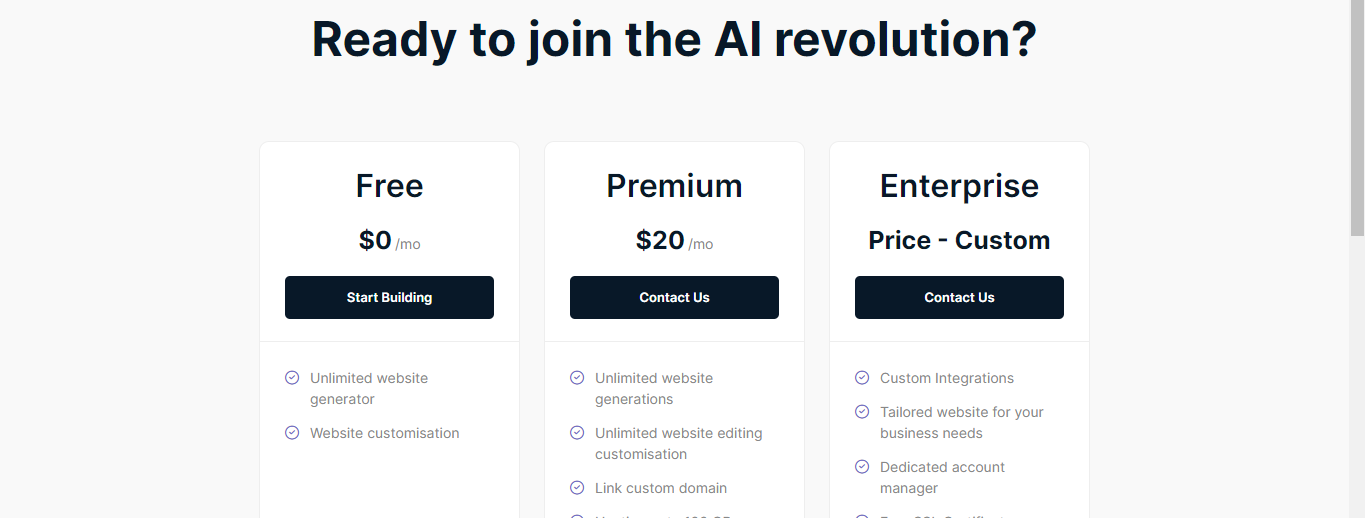This screenshot has height=518, width=1365.
Task: Click check icon beside Unlimited website generator
Action: coord(292,378)
